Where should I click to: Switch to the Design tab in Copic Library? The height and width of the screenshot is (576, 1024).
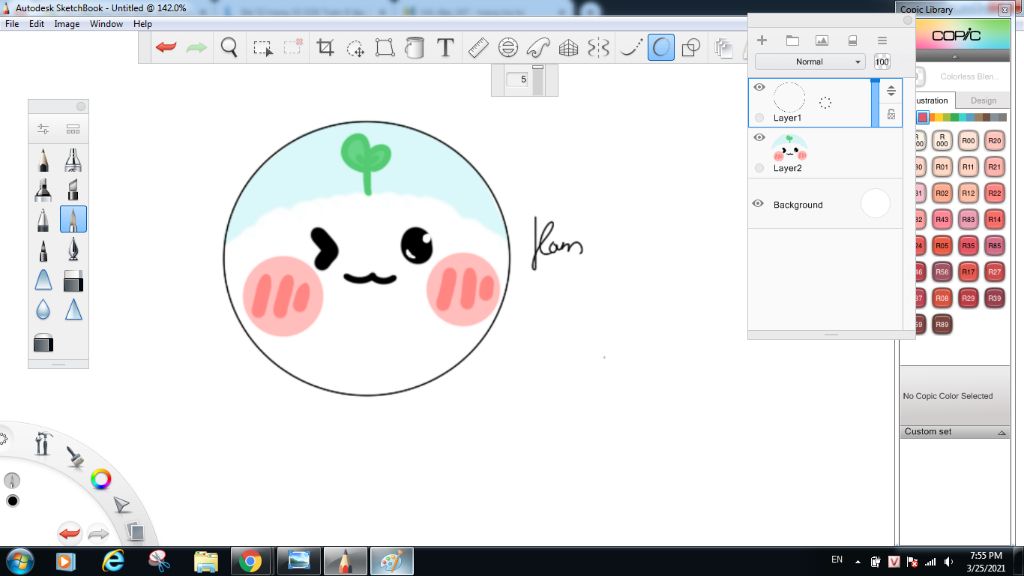983,101
